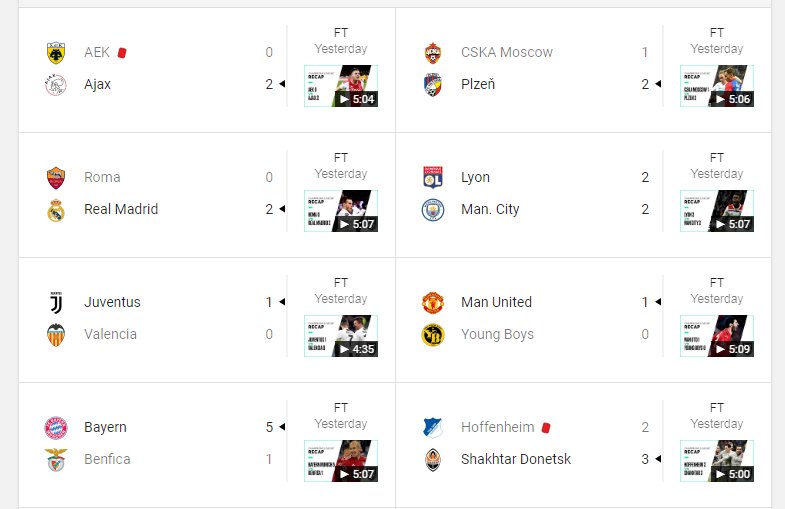
Task: Click the Shakhtar Donetsk crest icon
Action: pyautogui.click(x=433, y=460)
